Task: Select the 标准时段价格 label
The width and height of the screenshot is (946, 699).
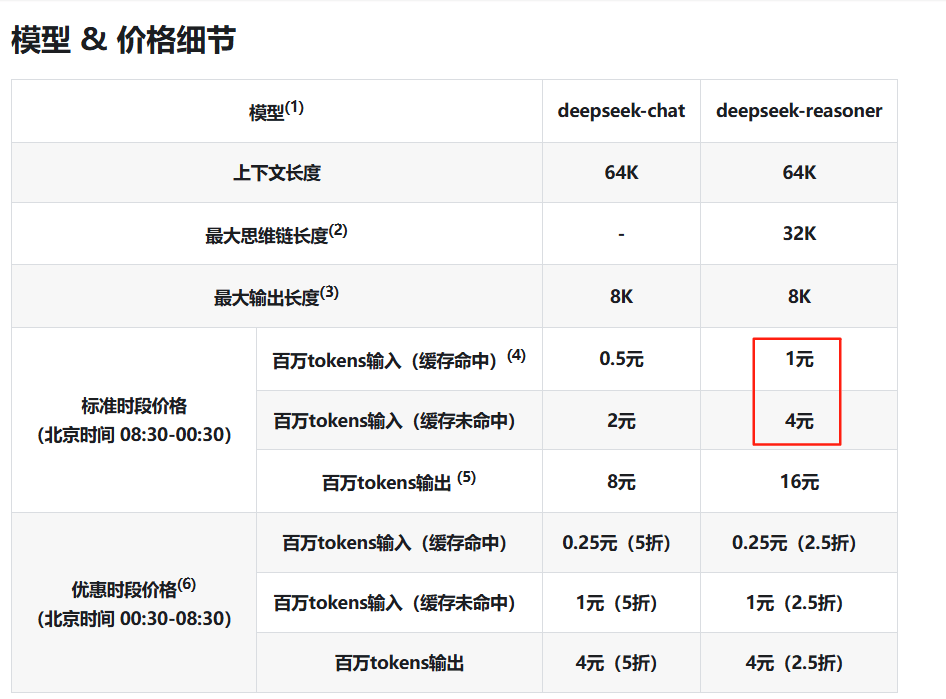Action: click(x=134, y=406)
